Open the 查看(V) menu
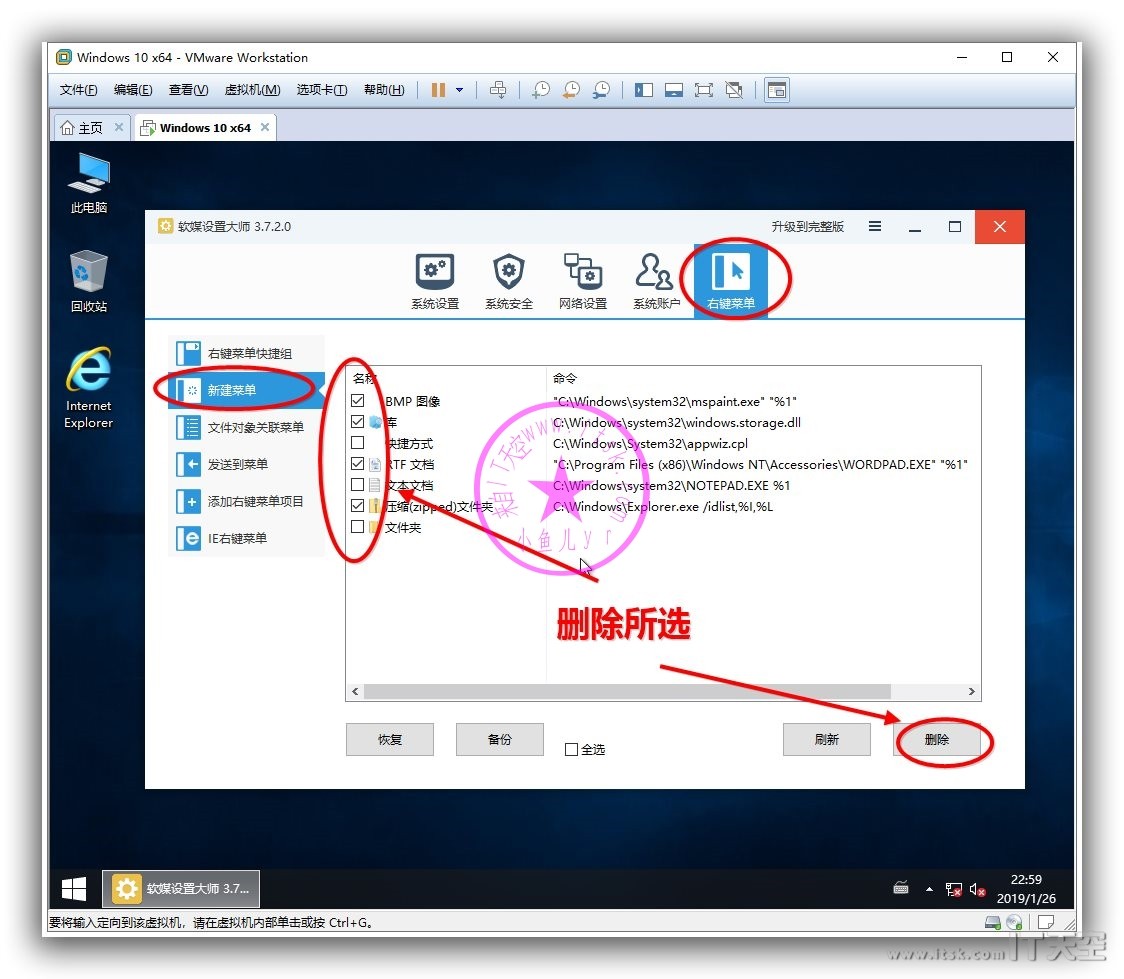 tap(189, 90)
